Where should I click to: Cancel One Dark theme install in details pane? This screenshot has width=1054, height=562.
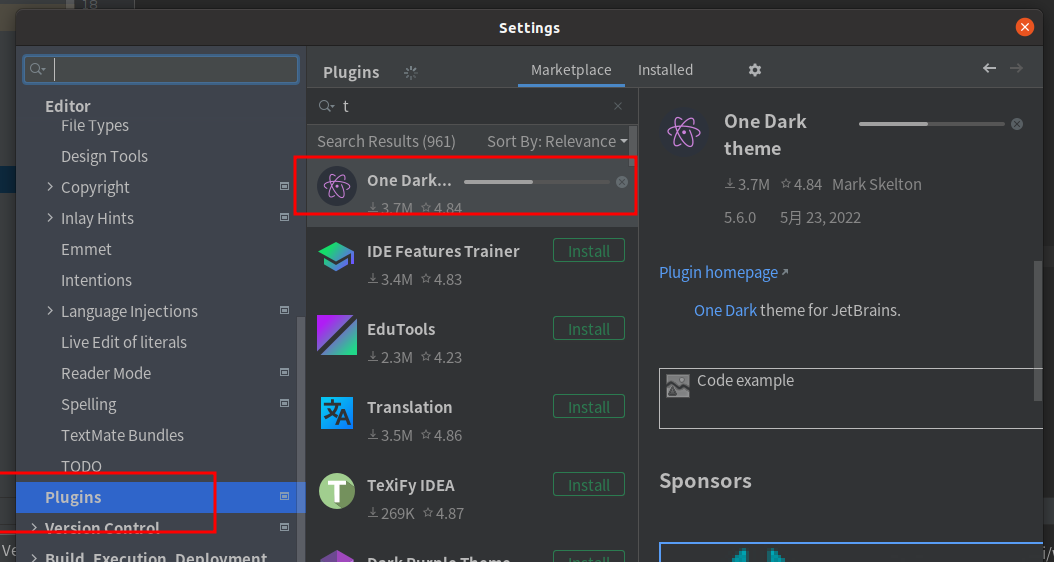point(1017,124)
